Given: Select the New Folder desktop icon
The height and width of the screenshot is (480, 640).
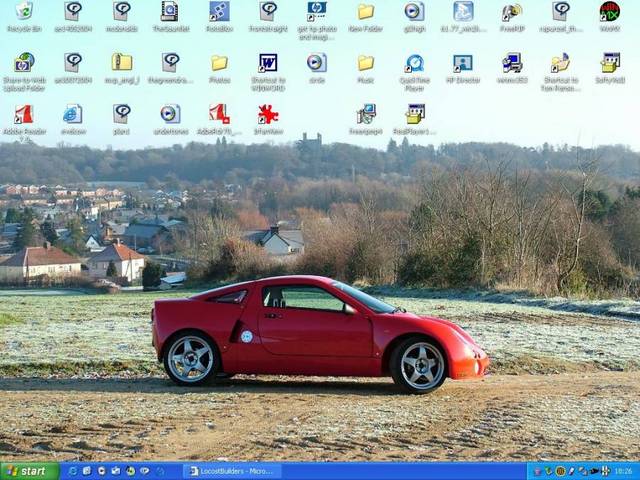Looking at the screenshot, I should pos(365,12).
